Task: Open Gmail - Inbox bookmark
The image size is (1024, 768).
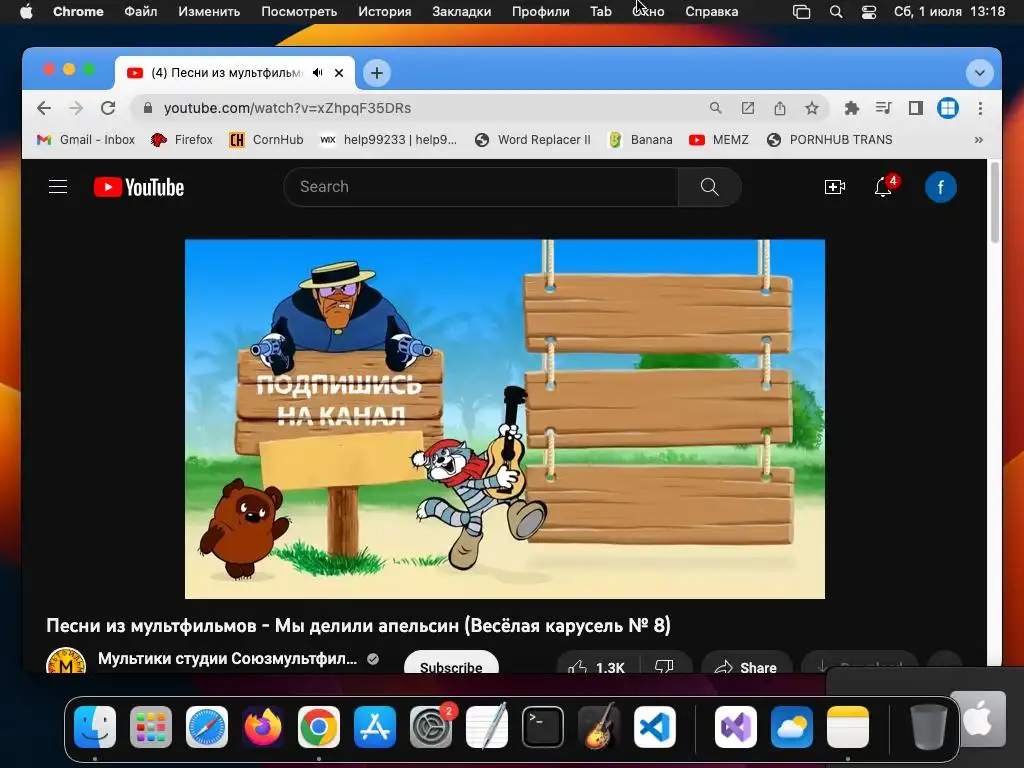Action: coord(86,140)
